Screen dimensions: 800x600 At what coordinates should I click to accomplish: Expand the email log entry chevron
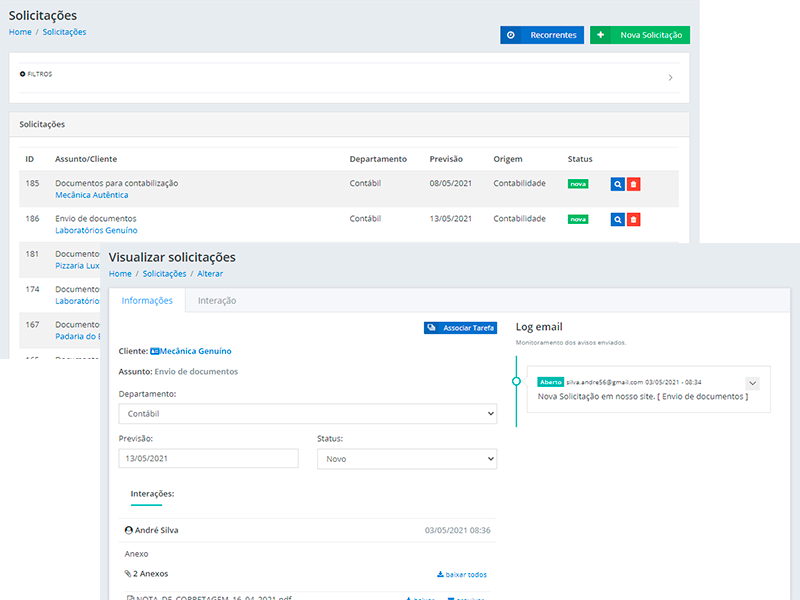[x=753, y=383]
